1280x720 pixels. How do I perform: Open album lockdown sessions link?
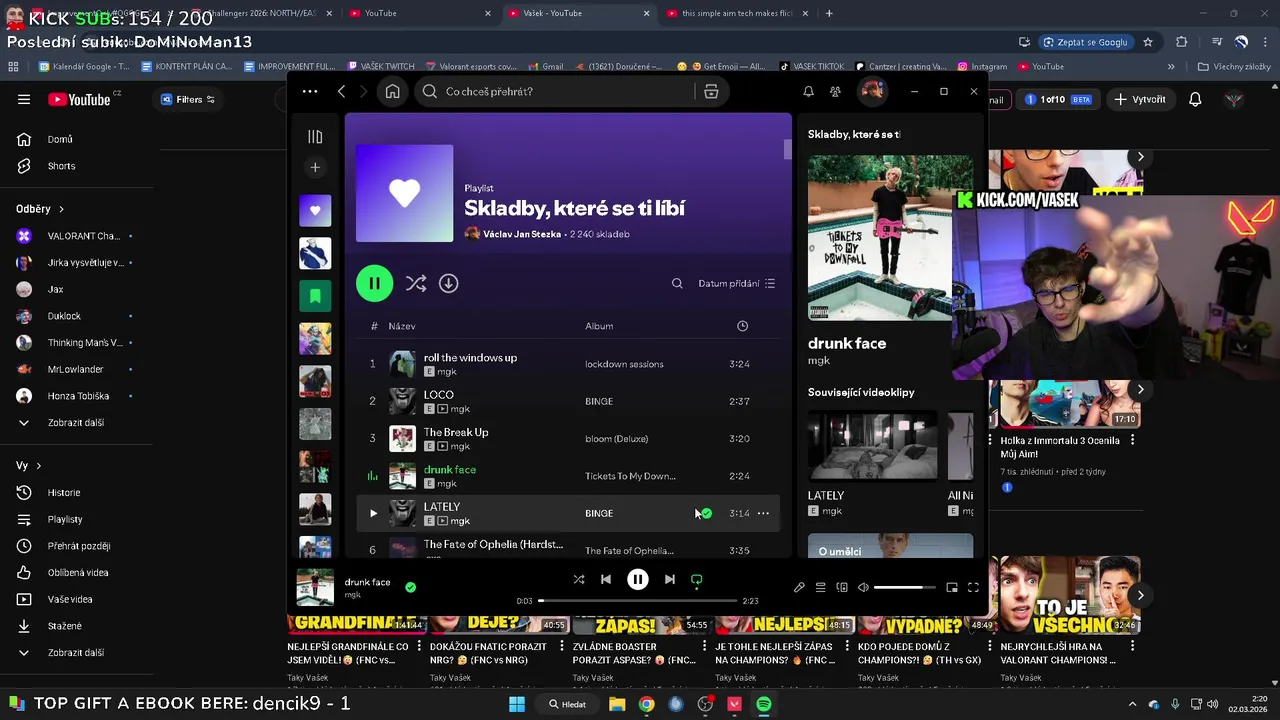click(624, 364)
